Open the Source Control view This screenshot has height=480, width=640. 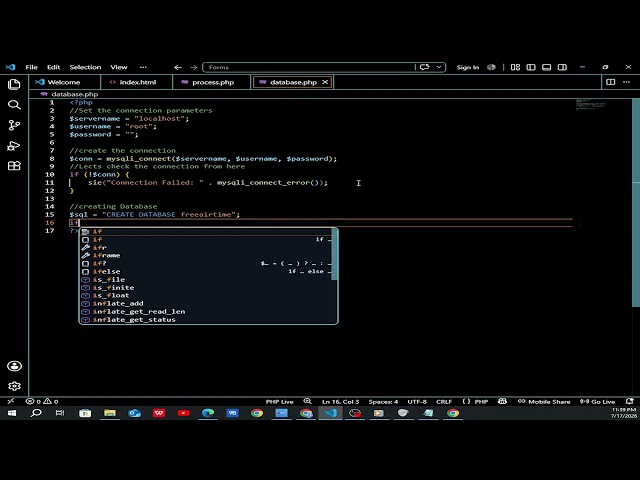coord(14,125)
